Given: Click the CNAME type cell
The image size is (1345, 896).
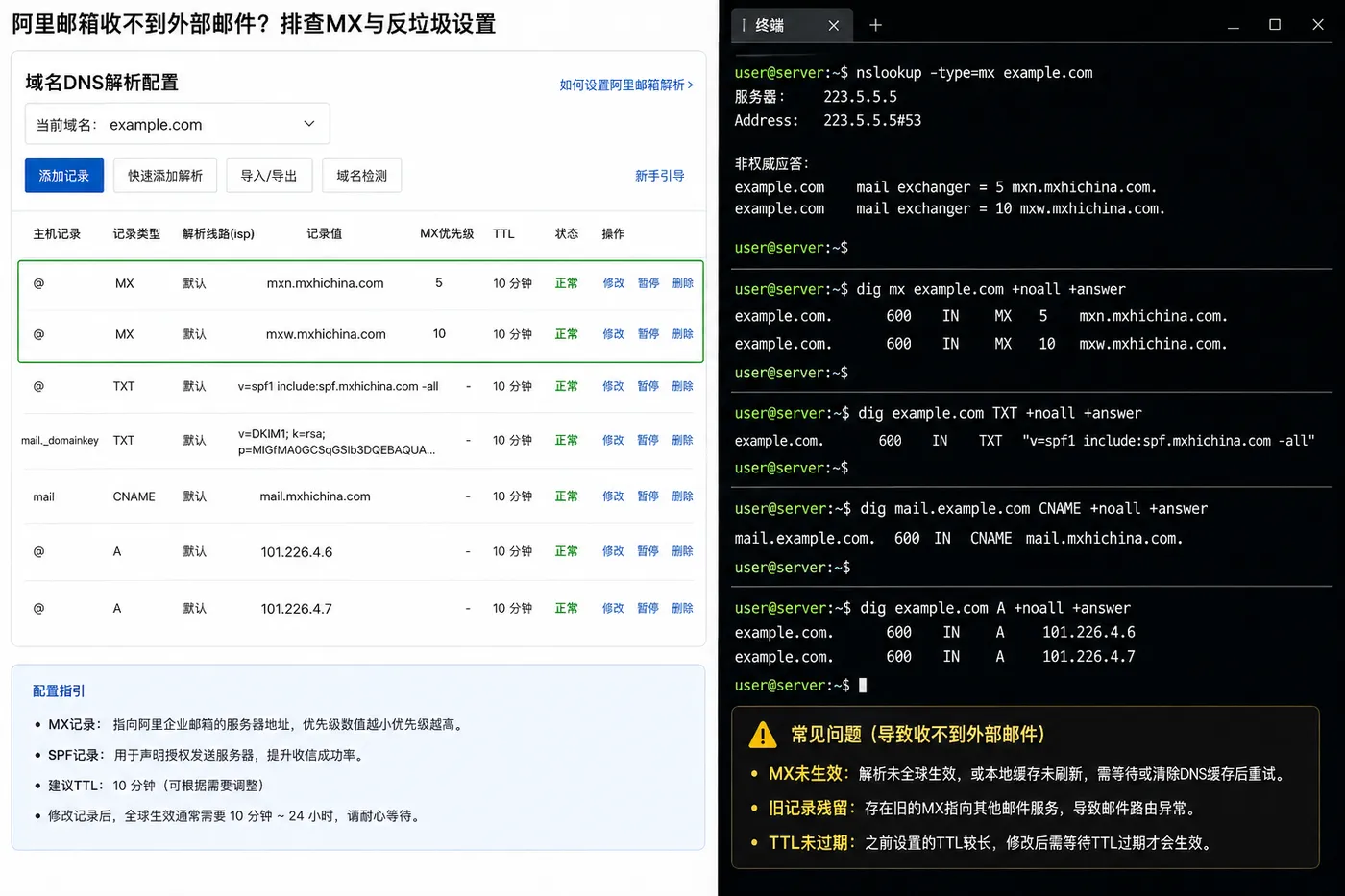Looking at the screenshot, I should coord(134,496).
